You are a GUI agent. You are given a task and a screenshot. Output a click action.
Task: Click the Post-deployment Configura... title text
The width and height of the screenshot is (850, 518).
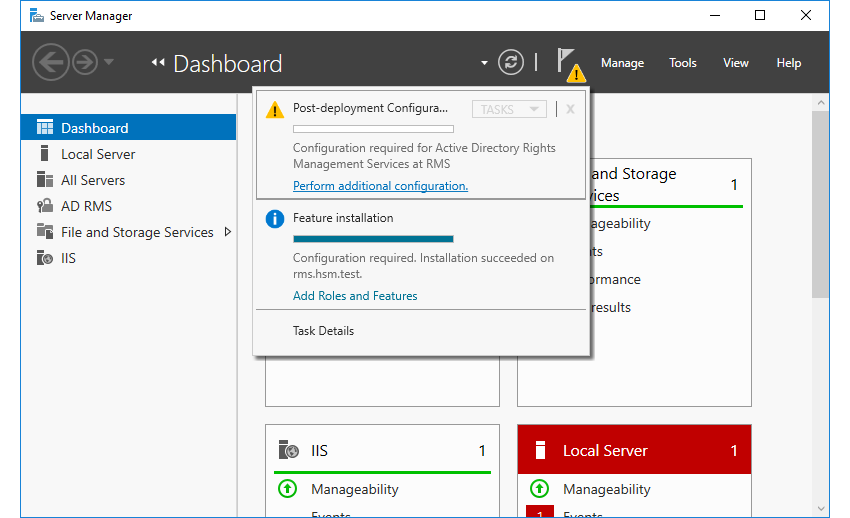[370, 108]
